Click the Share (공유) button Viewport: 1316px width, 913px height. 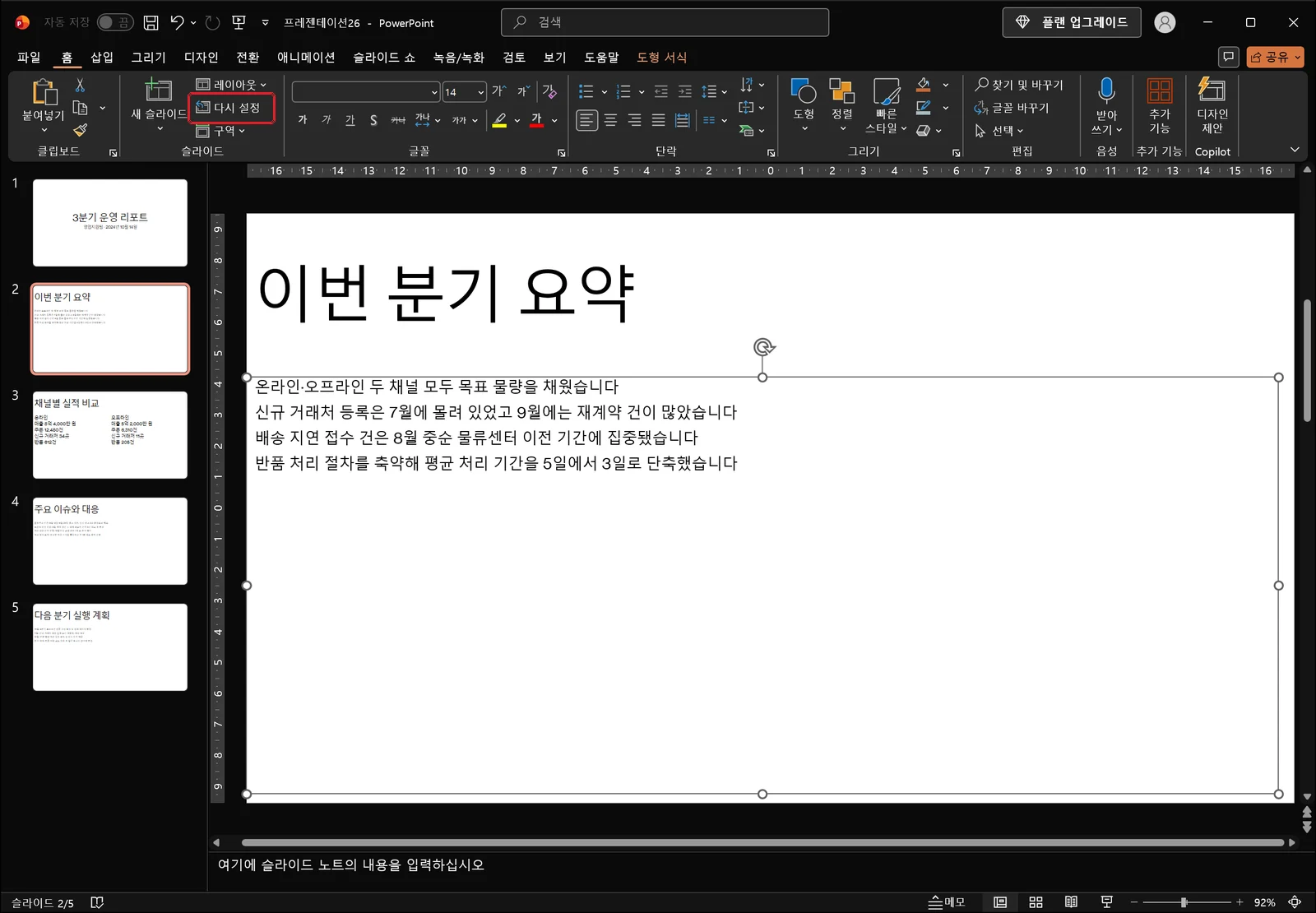[1276, 57]
